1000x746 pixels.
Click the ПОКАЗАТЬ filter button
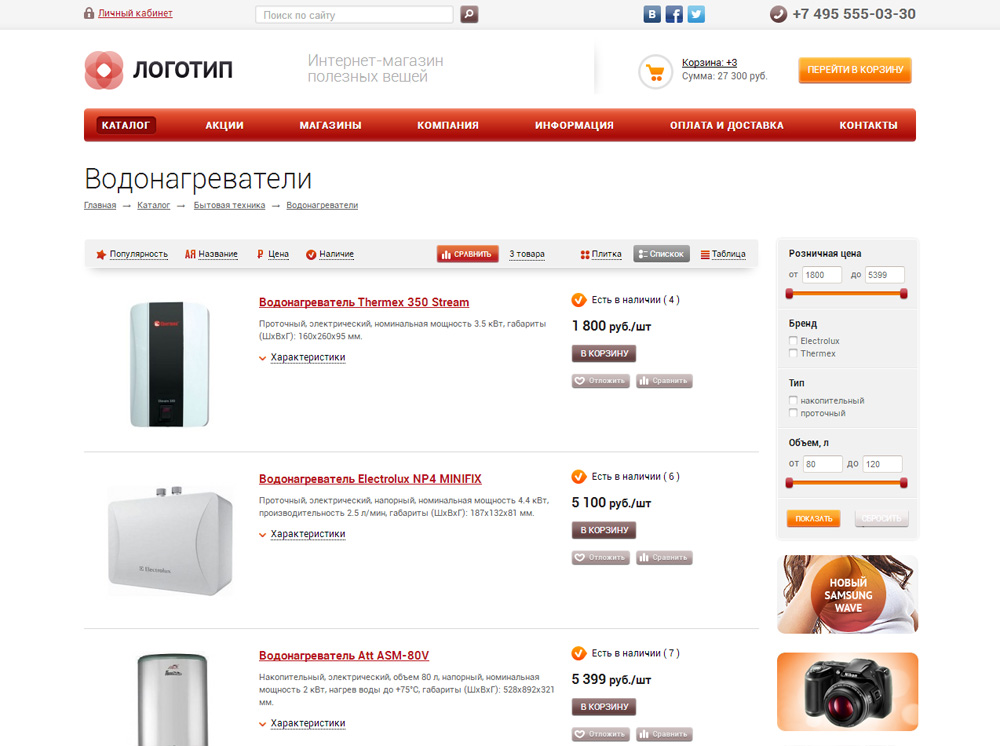(814, 518)
